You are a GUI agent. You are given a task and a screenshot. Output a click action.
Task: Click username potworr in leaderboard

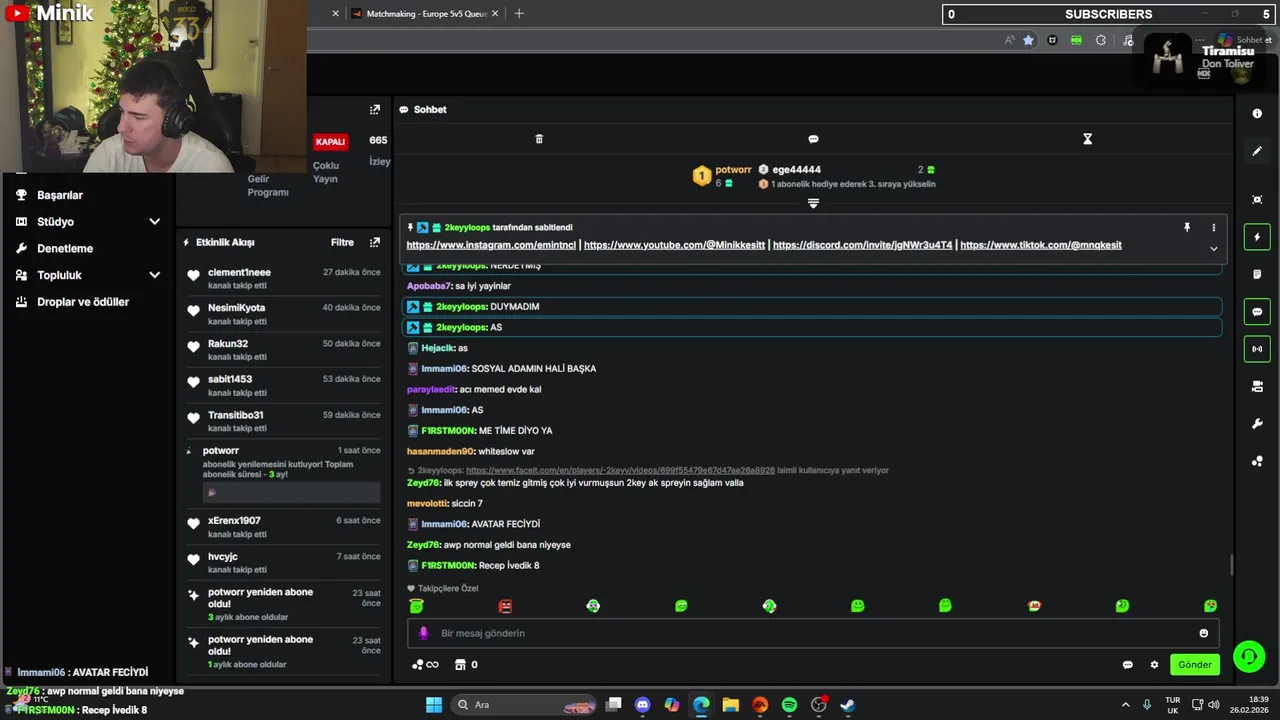coord(733,170)
